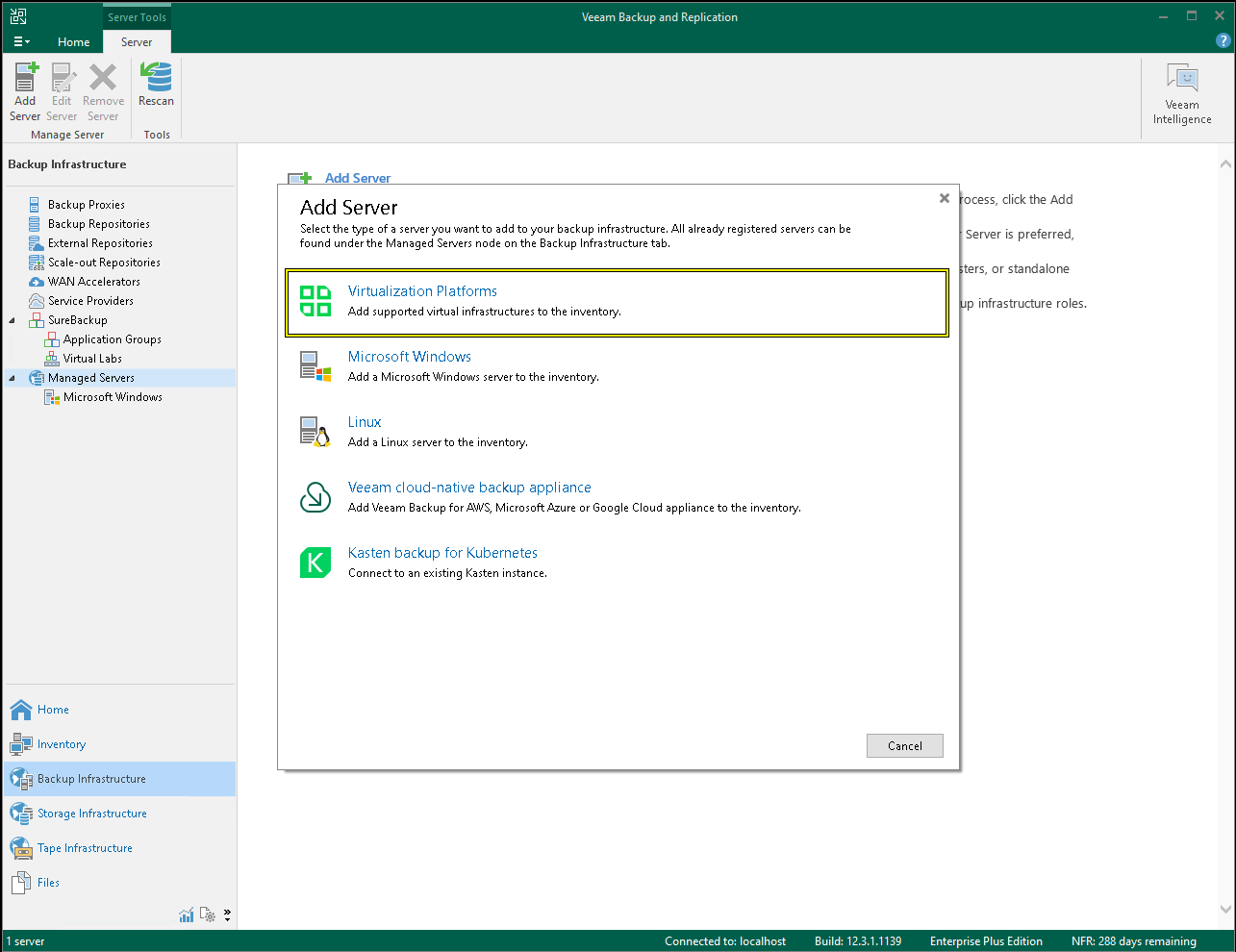Choose the Microsoft Windows server link
1236x952 pixels.
click(409, 357)
